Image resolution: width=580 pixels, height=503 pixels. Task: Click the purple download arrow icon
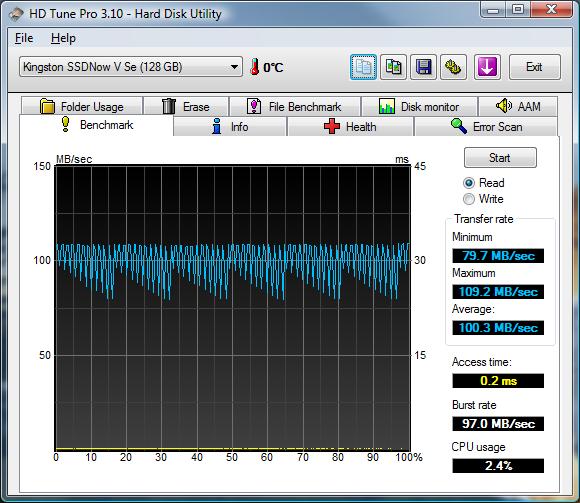pos(487,67)
